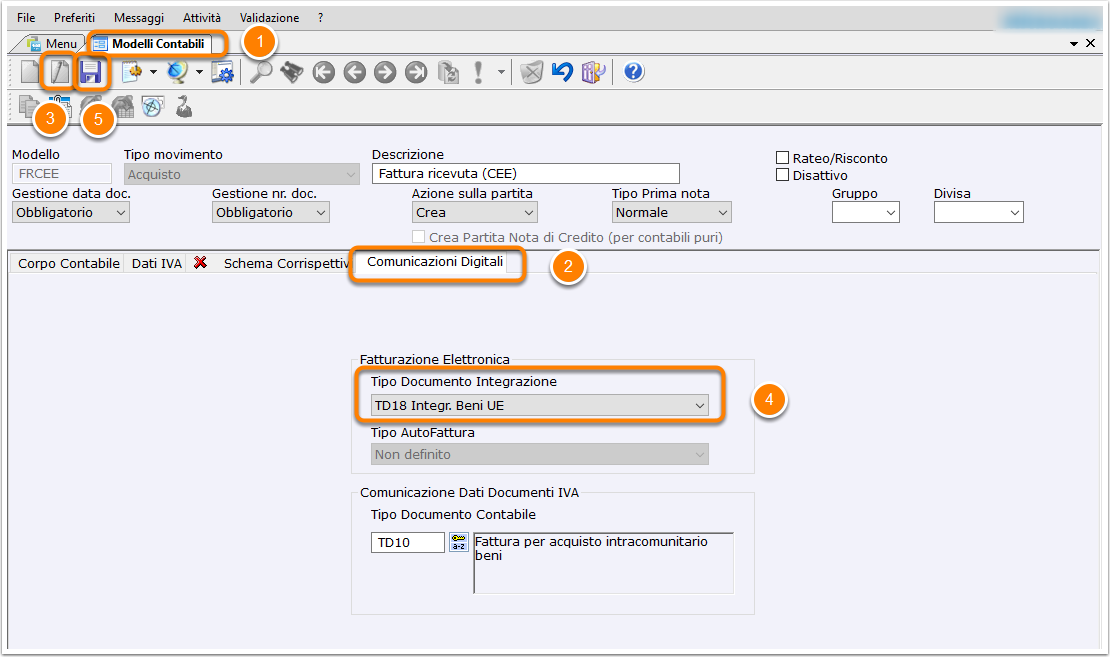Expand the Tipo Documento Integrazione dropdown

pyautogui.click(x=539, y=406)
